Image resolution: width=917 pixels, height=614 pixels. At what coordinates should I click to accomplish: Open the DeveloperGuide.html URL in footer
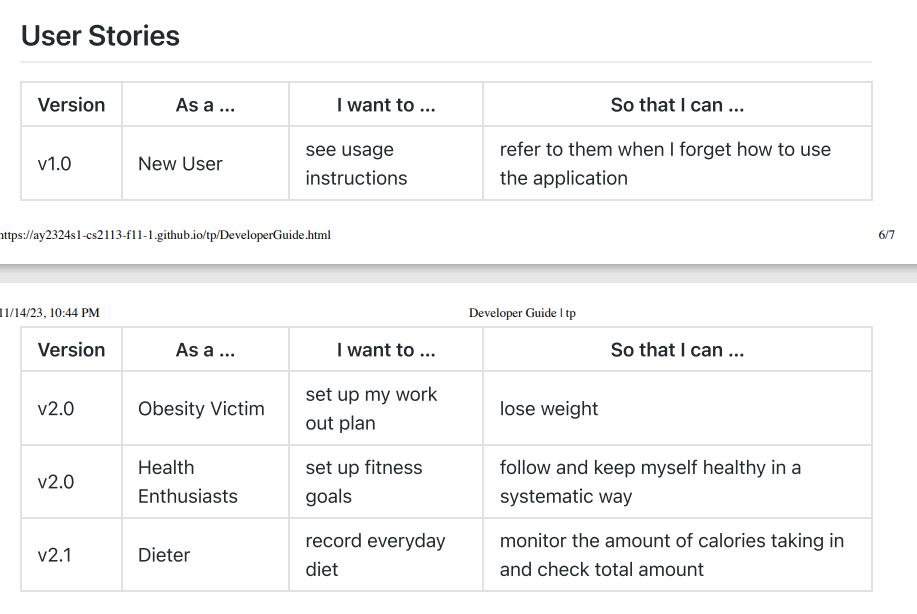coord(165,235)
